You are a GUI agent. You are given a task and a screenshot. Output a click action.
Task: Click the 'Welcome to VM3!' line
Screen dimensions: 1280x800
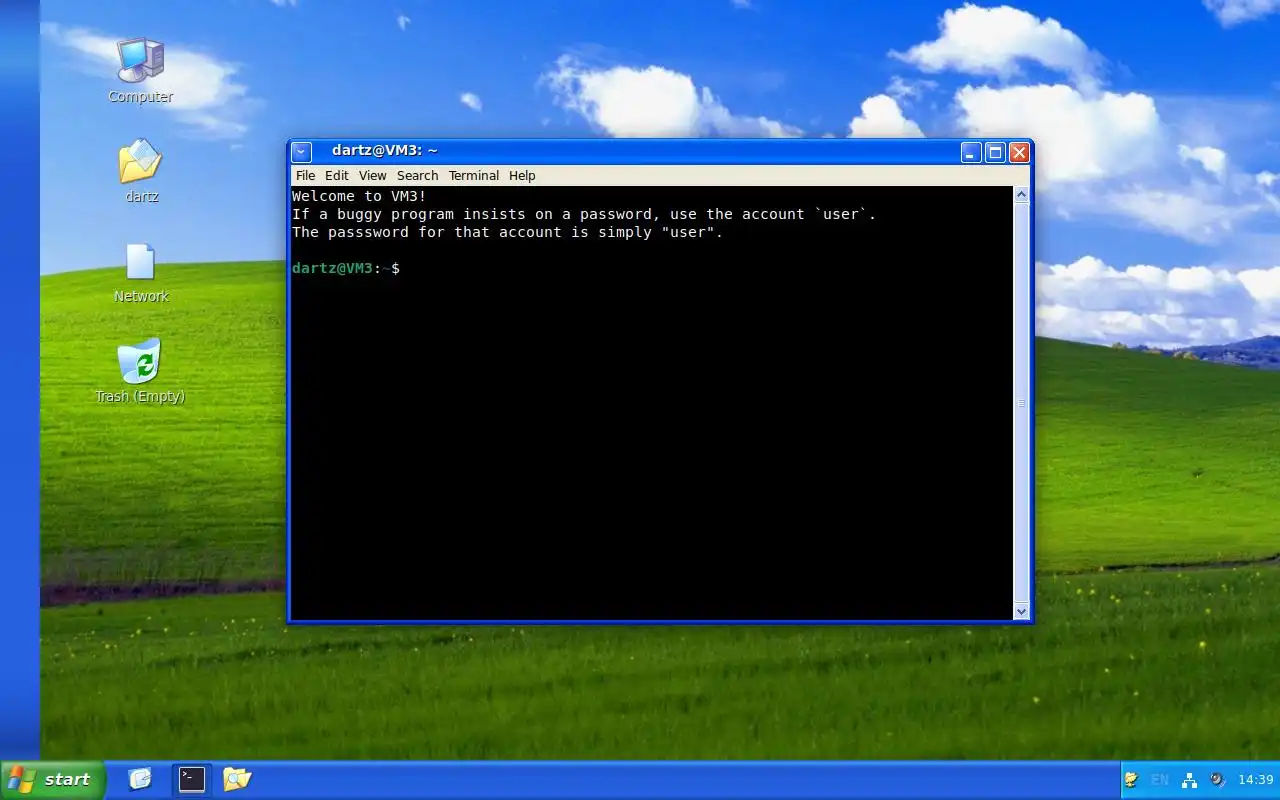pos(359,196)
